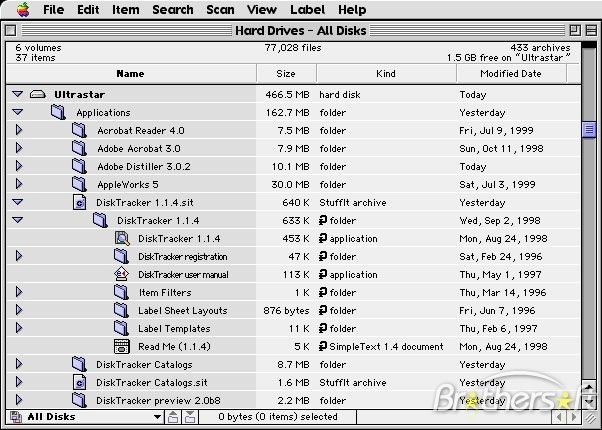
Task: Expand the Adobe Distiller 3.0.2 folder
Action: tap(18, 166)
